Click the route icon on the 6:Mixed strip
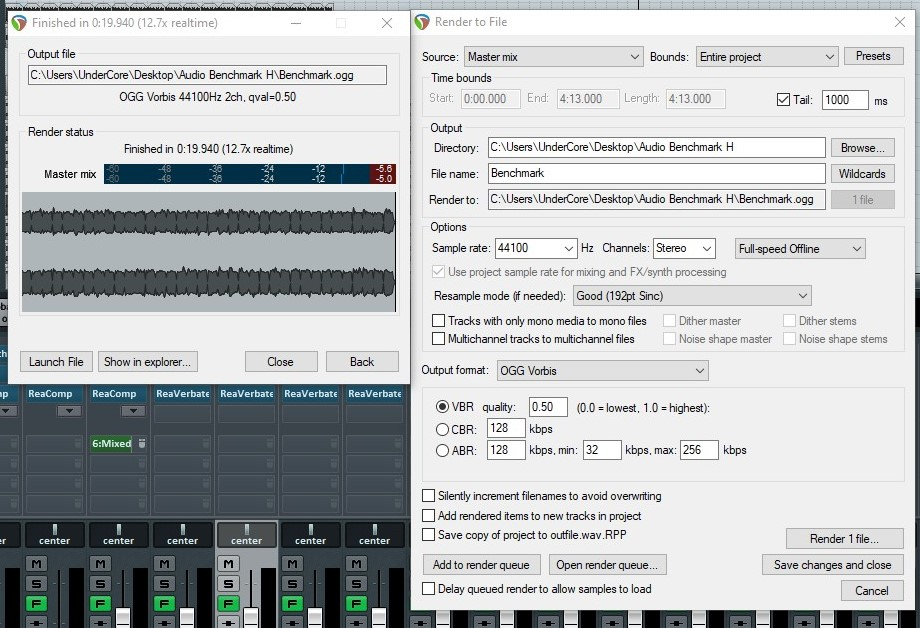 pos(100,622)
